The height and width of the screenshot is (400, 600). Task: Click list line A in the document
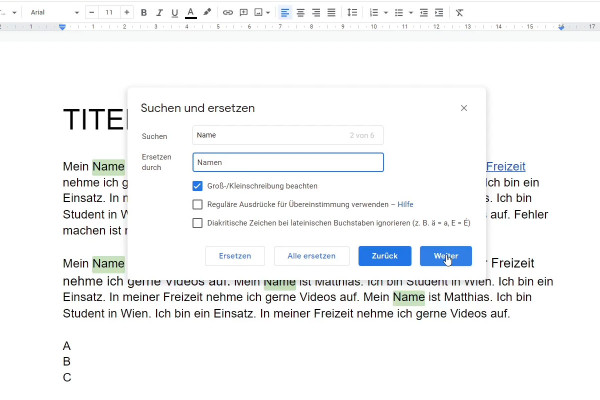coord(67,346)
